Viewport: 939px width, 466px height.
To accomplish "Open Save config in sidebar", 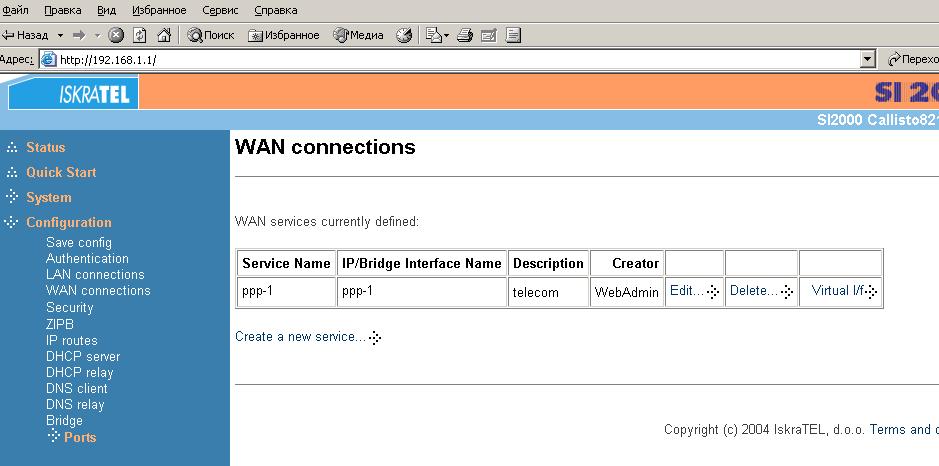I will point(78,243).
